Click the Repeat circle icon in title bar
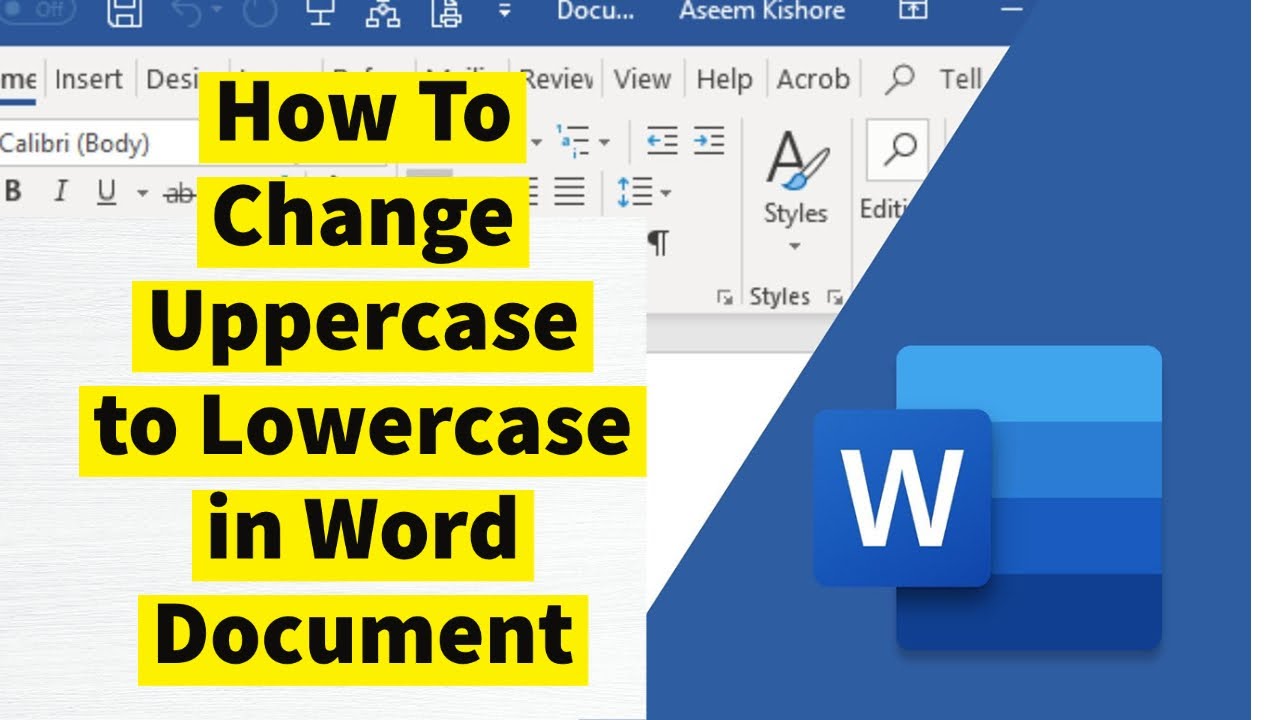The width and height of the screenshot is (1280, 720). coord(260,12)
